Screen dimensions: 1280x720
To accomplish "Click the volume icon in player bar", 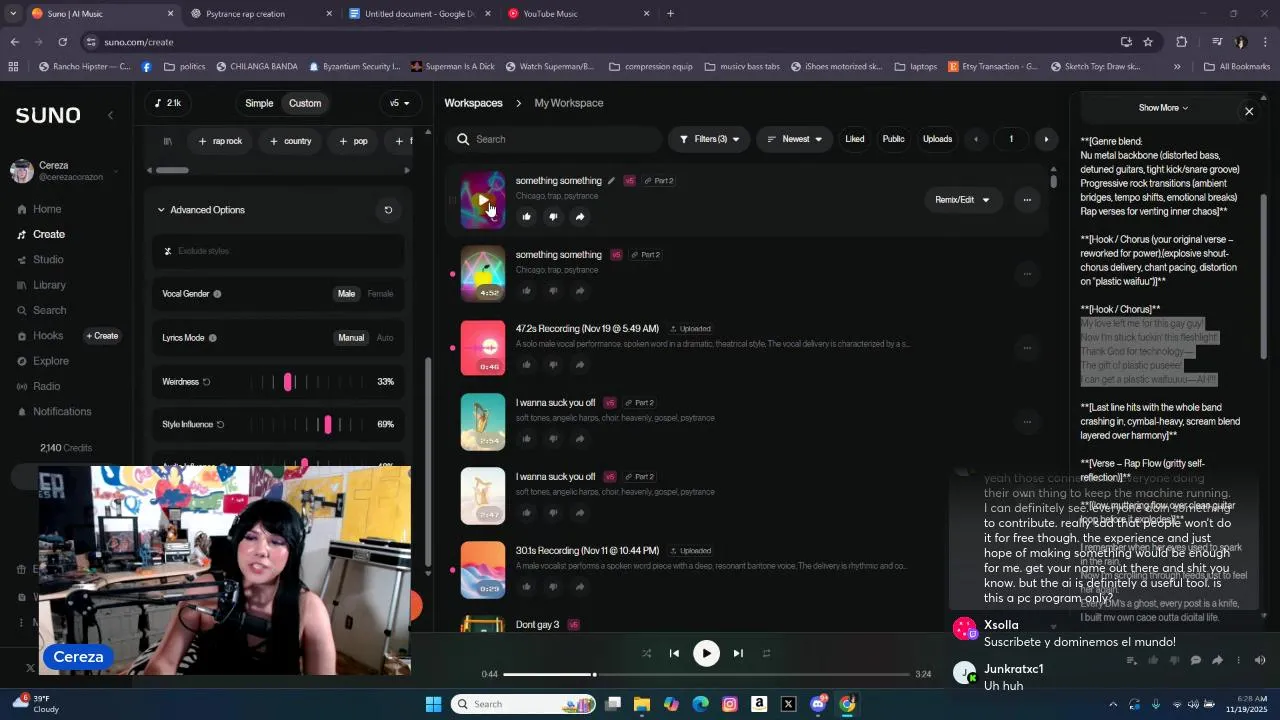I will point(1260,660).
